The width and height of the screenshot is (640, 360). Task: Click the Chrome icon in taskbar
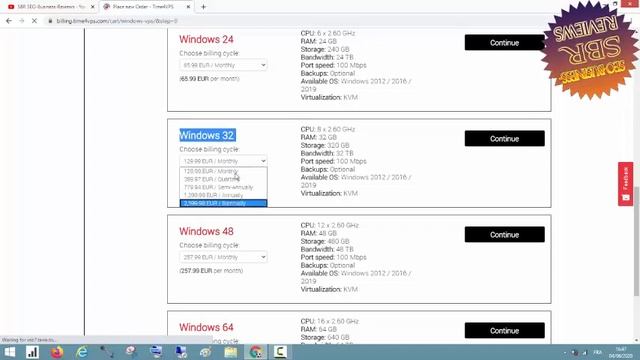click(x=256, y=352)
